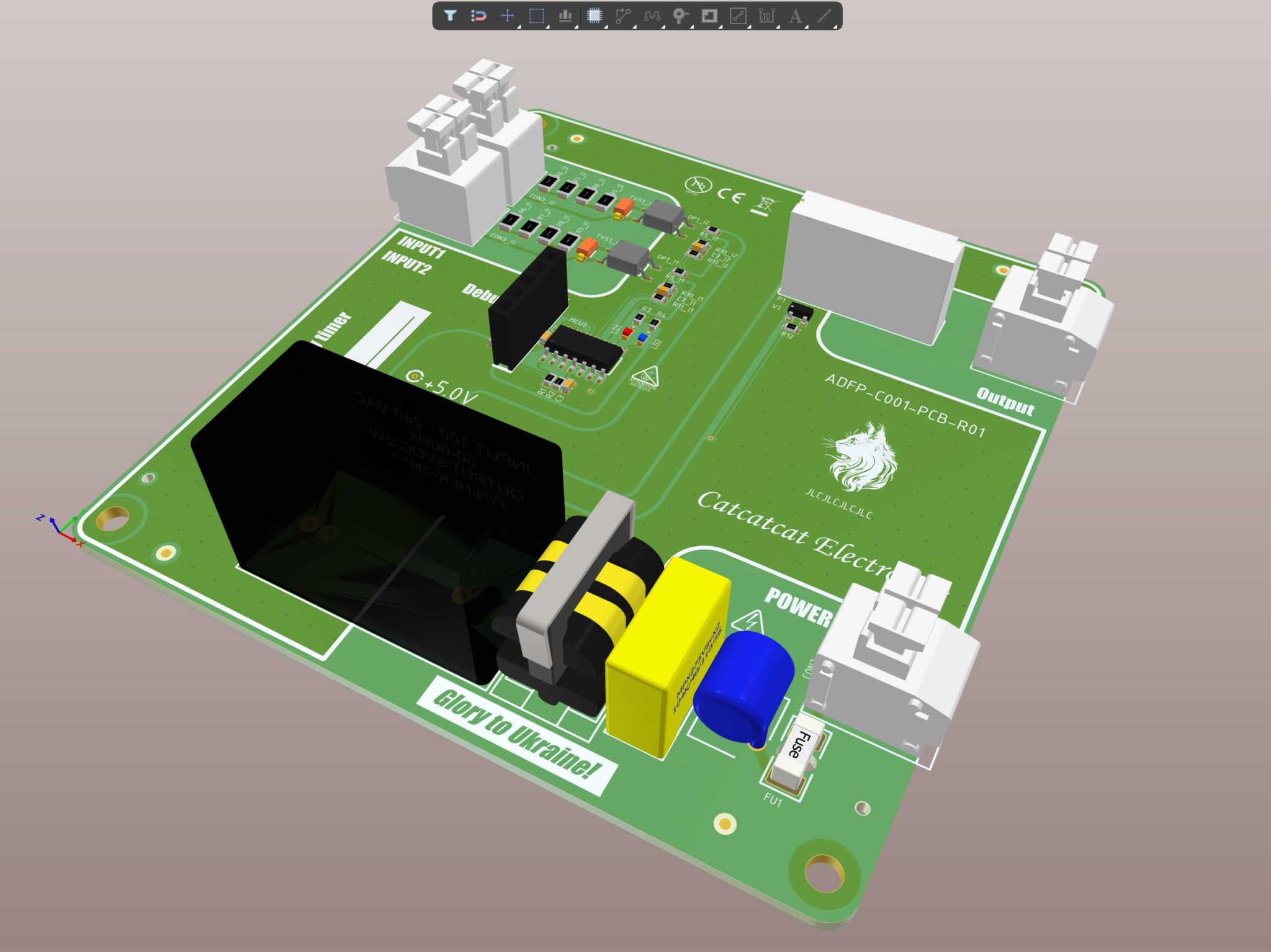The image size is (1271, 952).
Task: Select the place text tool (A icon)
Action: point(795,17)
